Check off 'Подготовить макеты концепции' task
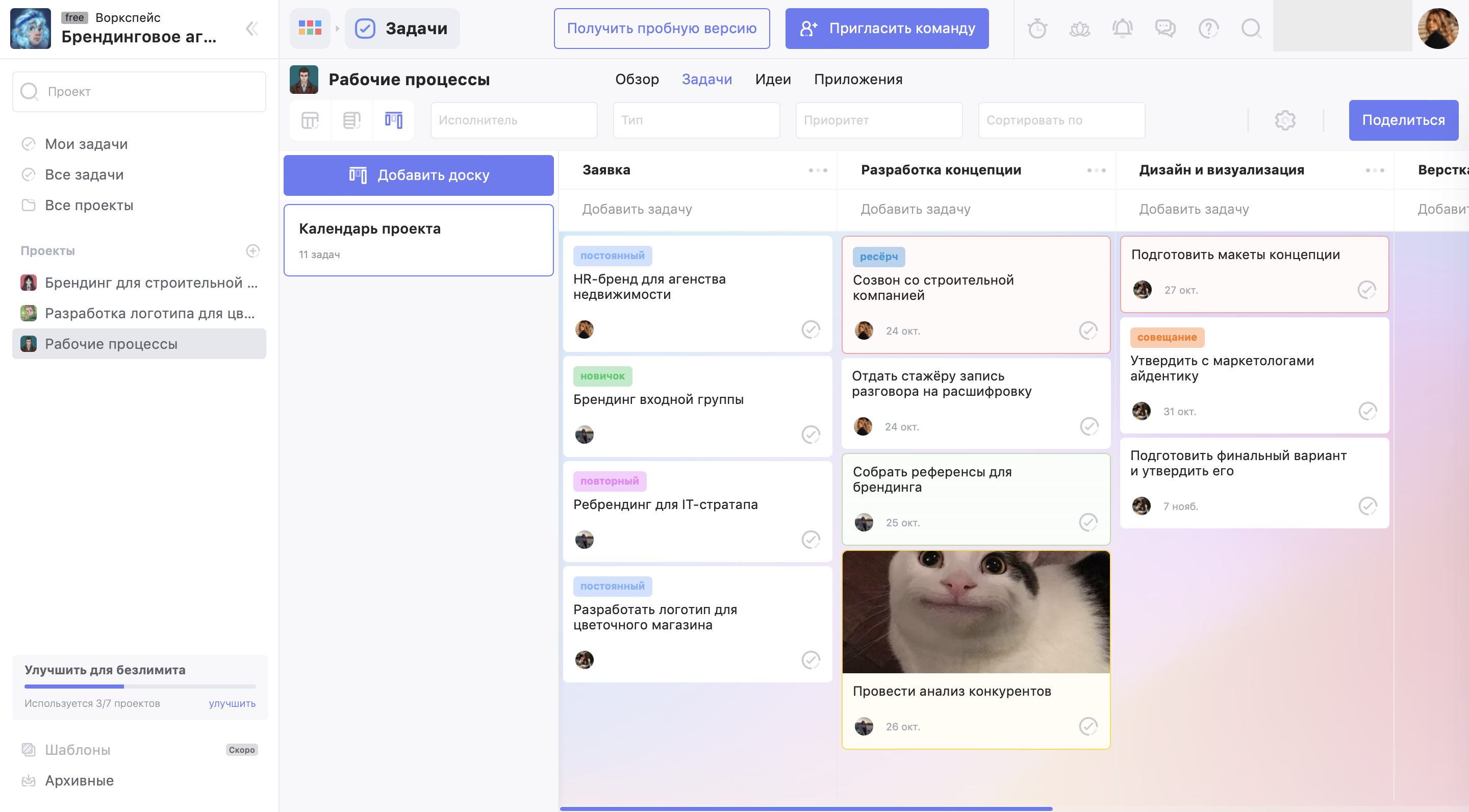The width and height of the screenshot is (1469, 812). coord(1366,290)
